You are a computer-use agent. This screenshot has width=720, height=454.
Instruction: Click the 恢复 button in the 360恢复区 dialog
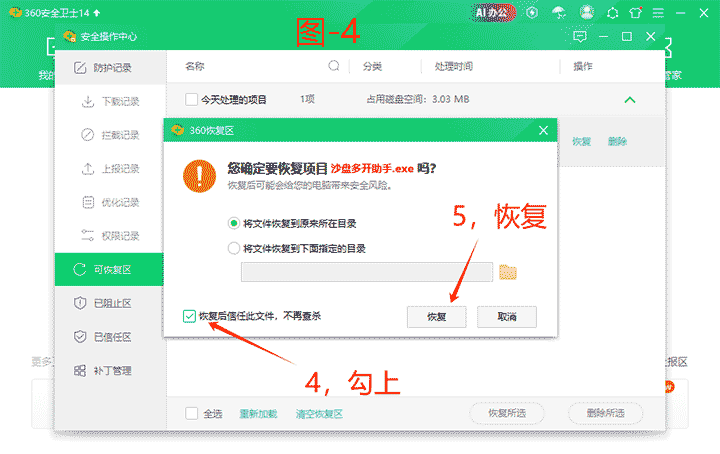tap(436, 317)
